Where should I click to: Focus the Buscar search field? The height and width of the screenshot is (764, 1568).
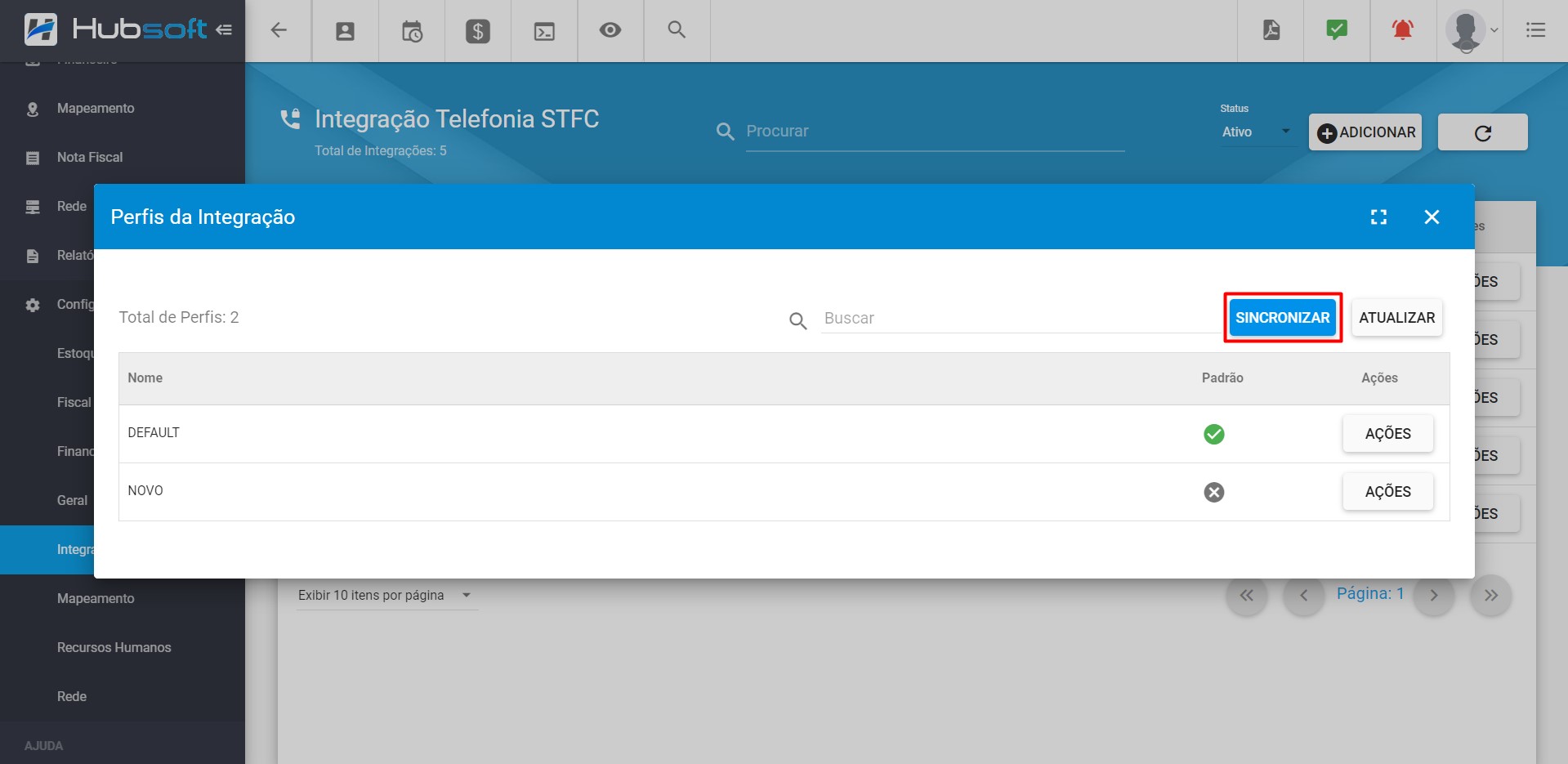point(1017,319)
